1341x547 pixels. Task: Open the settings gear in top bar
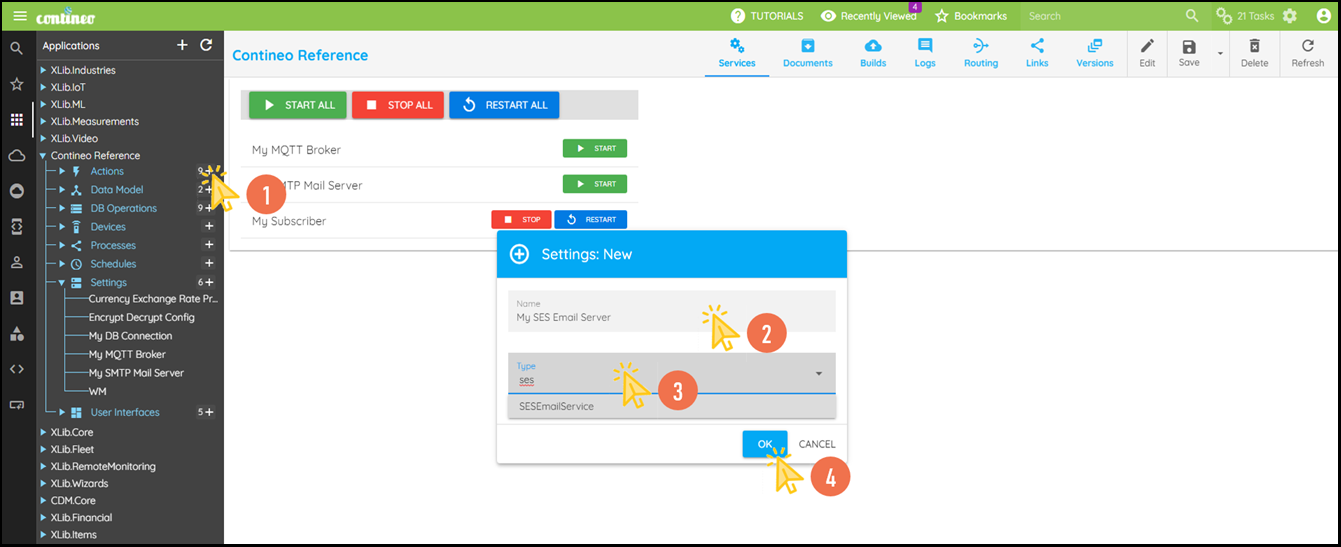(x=1290, y=16)
